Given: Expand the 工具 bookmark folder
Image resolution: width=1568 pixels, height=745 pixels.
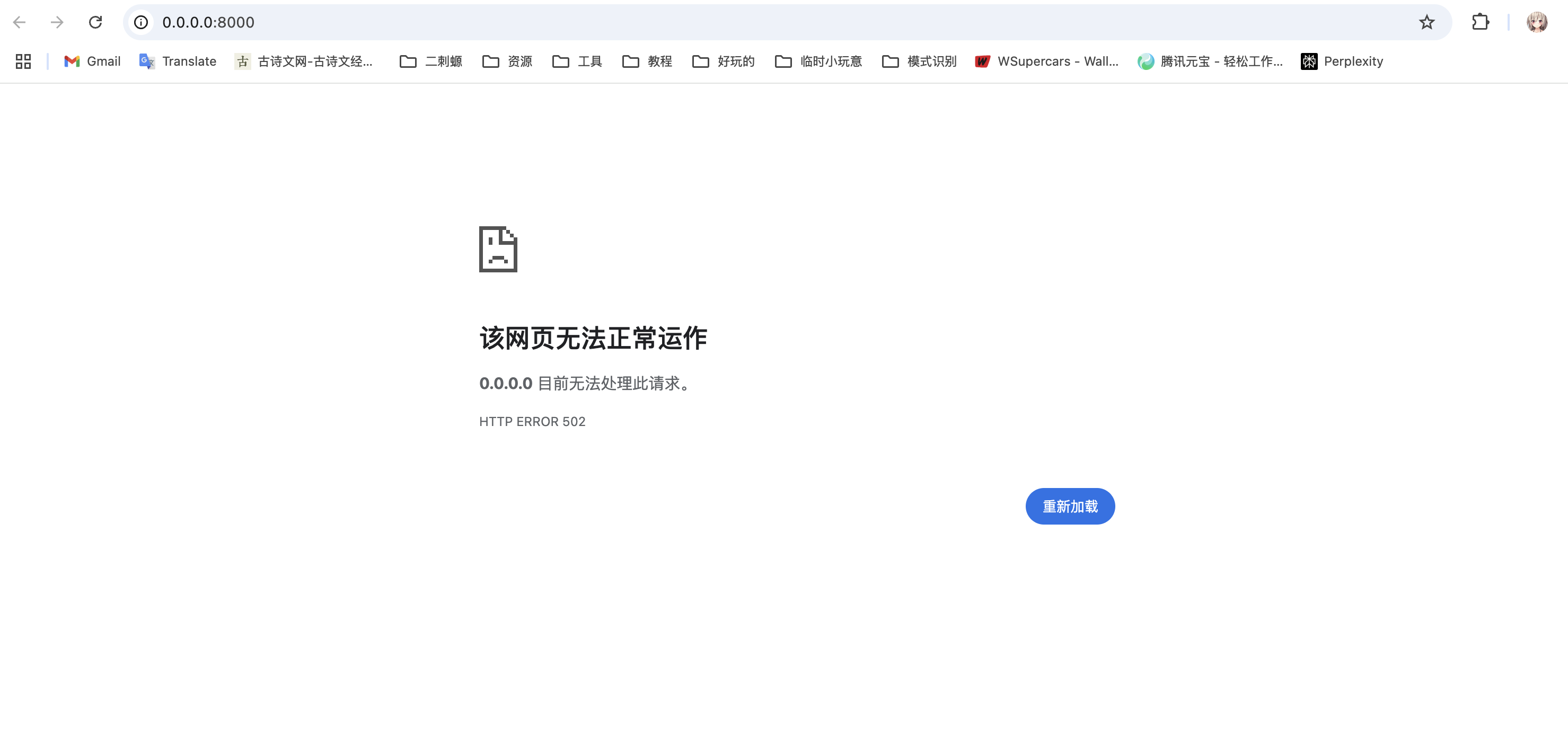Looking at the screenshot, I should tap(577, 61).
